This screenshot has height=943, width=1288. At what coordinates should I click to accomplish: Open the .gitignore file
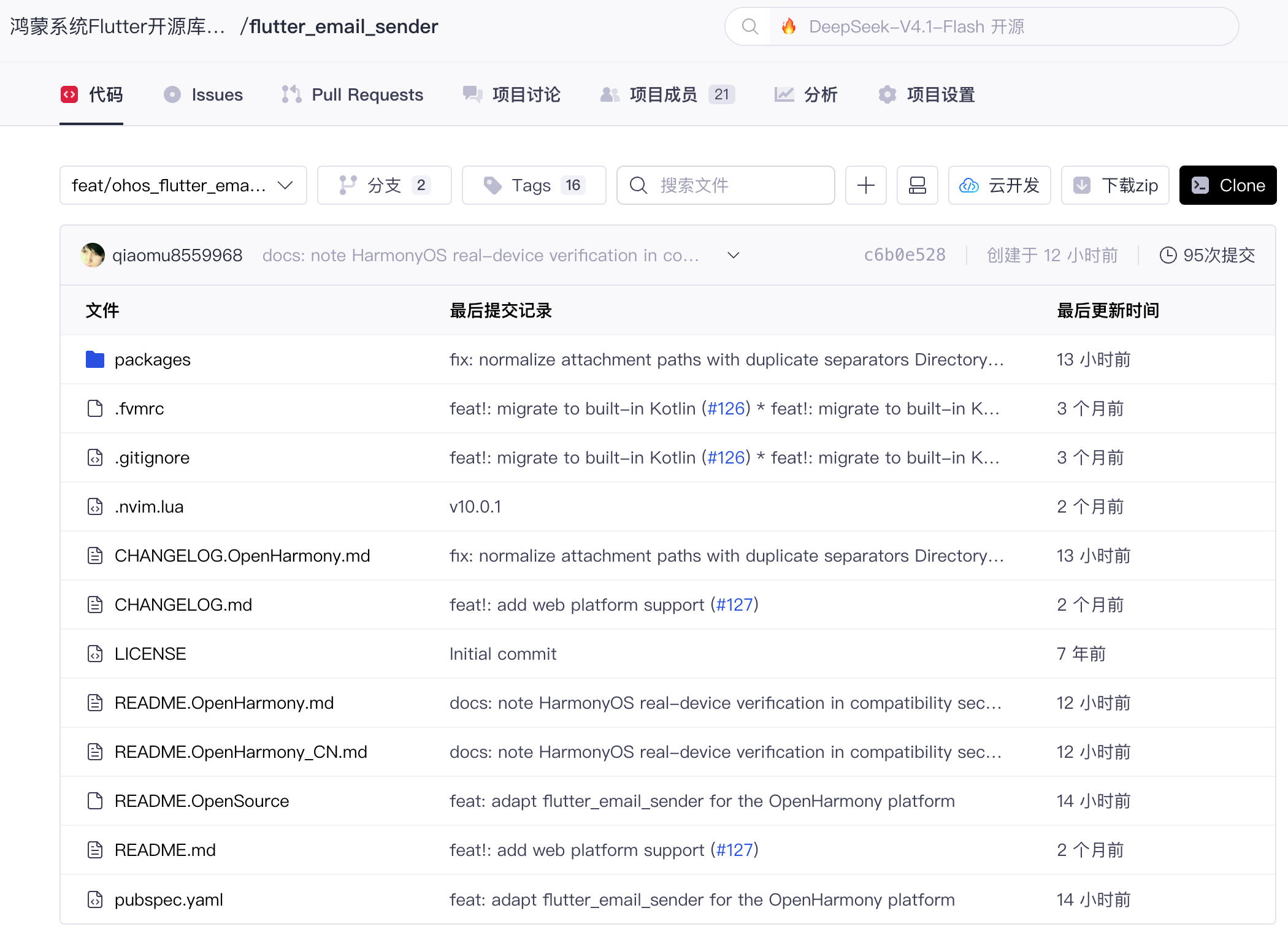coord(152,457)
